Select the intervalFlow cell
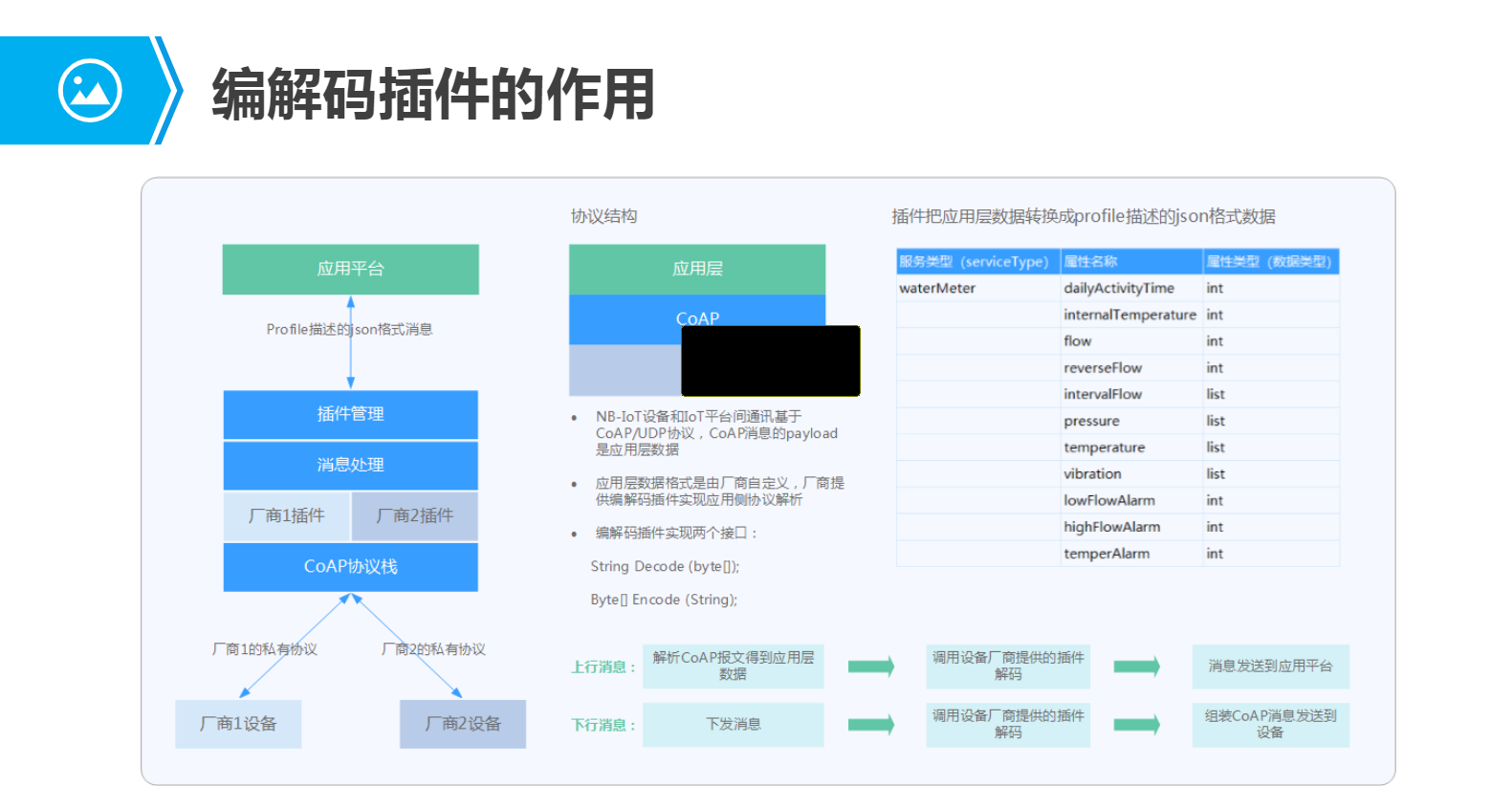This screenshot has height=787, width=1512. click(x=1131, y=394)
